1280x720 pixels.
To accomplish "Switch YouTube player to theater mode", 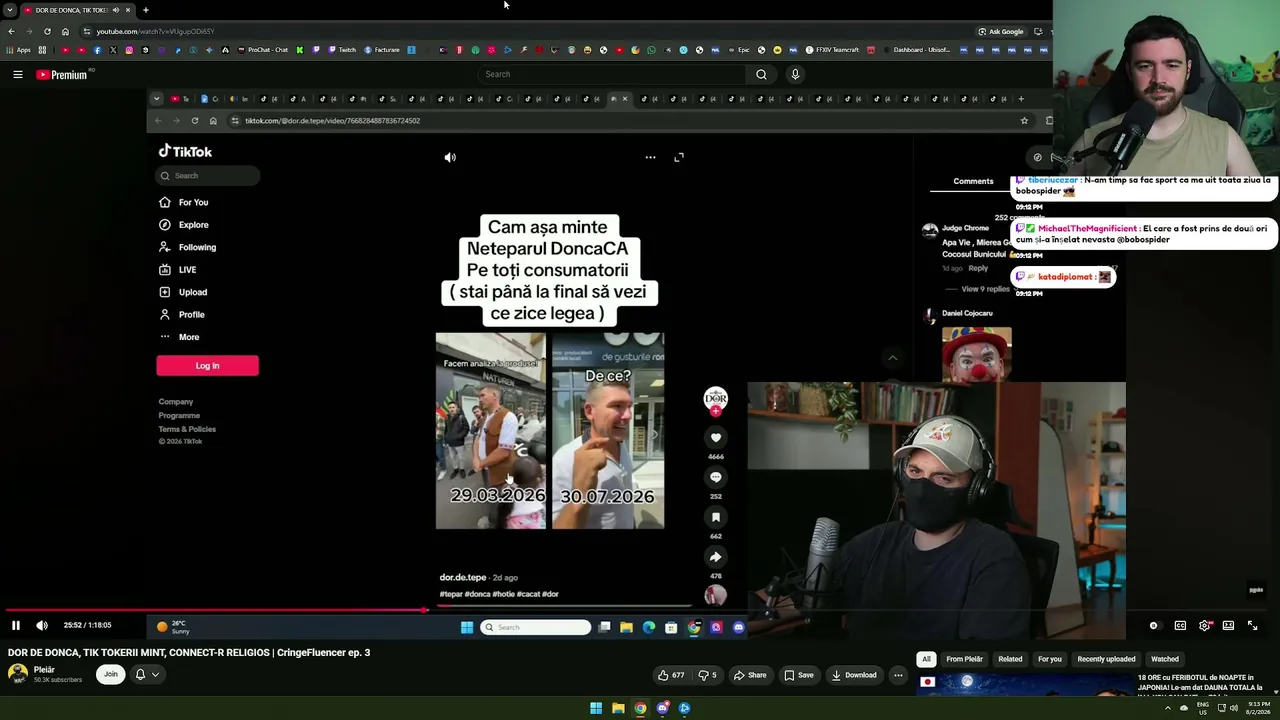I will [x=1228, y=625].
